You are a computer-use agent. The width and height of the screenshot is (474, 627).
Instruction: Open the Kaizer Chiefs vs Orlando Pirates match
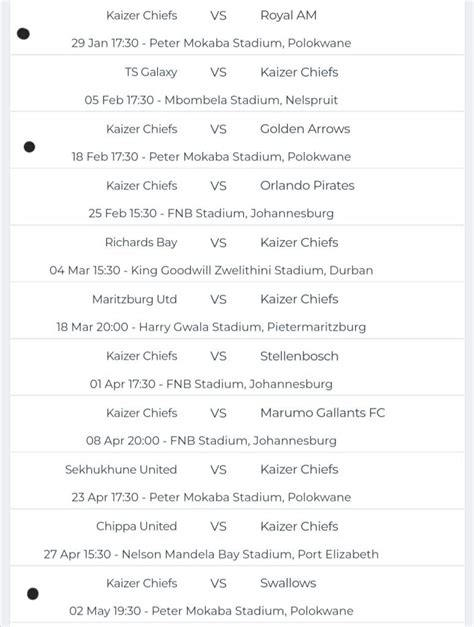click(237, 197)
